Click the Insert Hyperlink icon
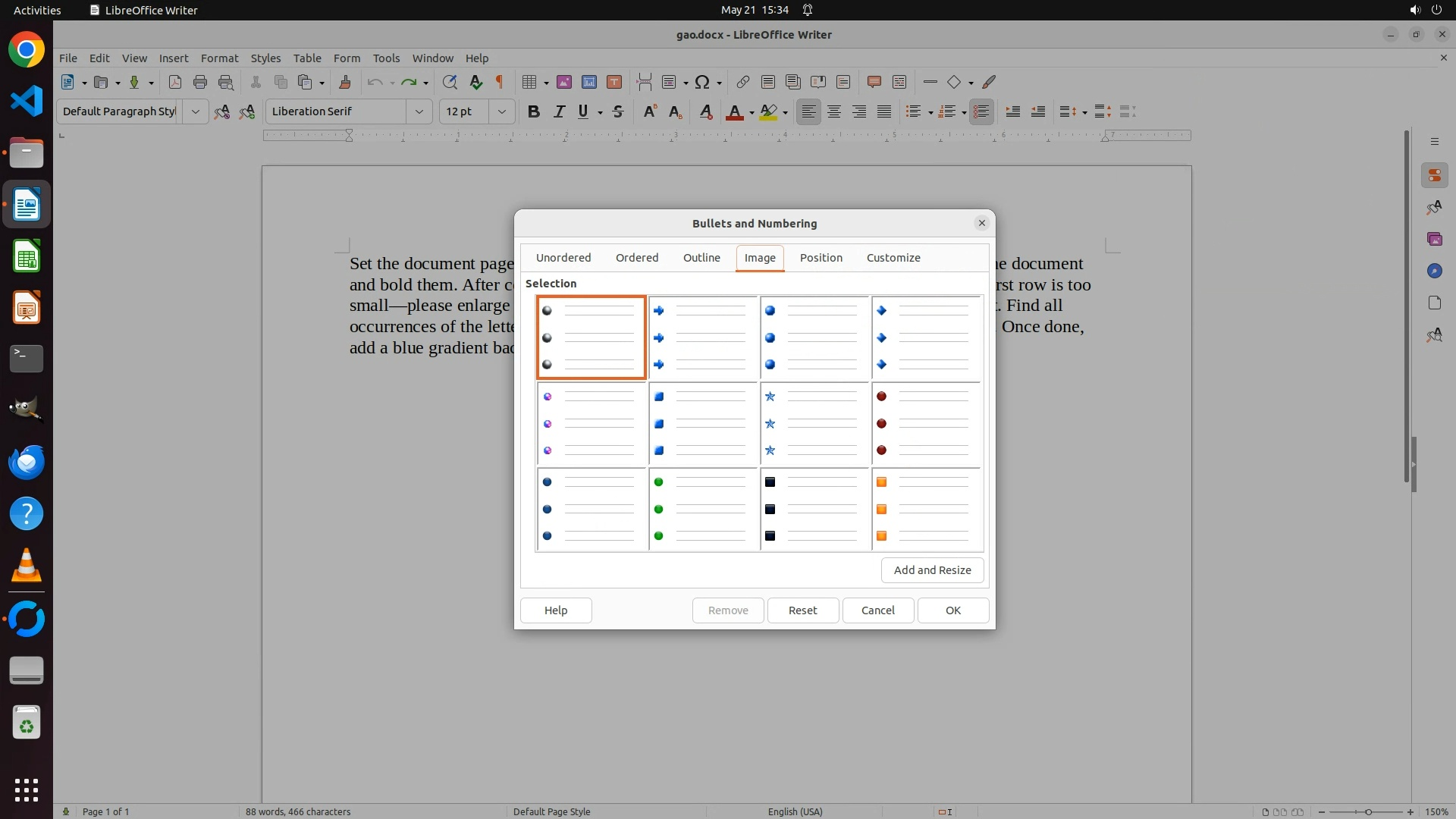This screenshot has height=819, width=1456. tap(743, 82)
